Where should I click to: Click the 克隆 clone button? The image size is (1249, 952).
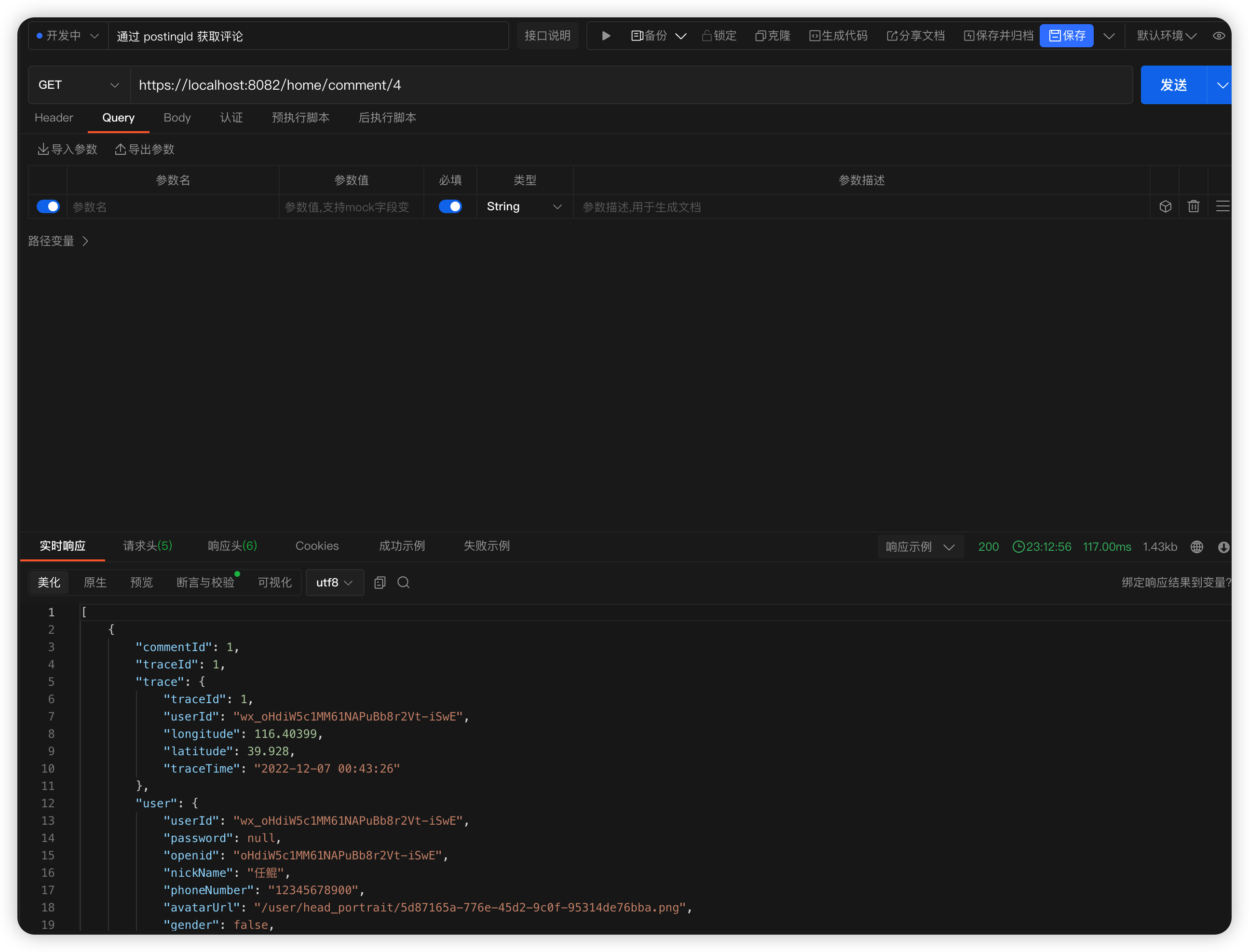(773, 36)
